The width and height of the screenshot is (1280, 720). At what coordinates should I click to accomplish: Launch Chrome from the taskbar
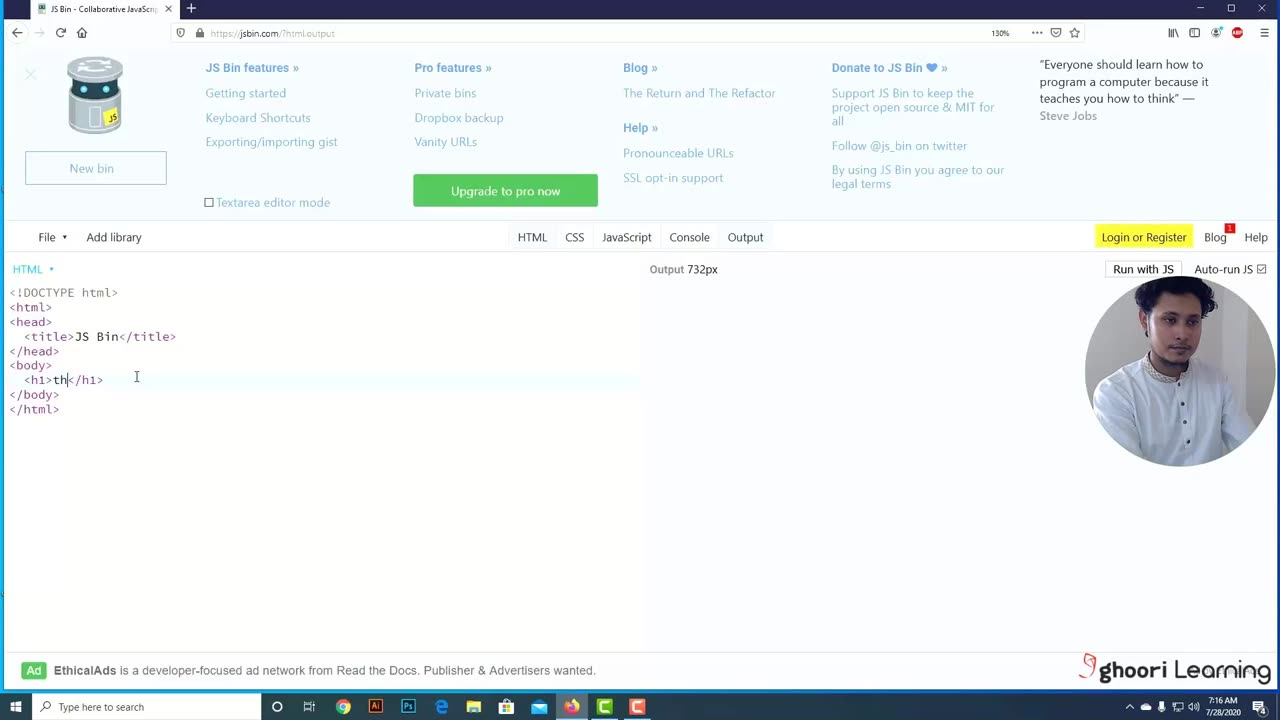[343, 707]
